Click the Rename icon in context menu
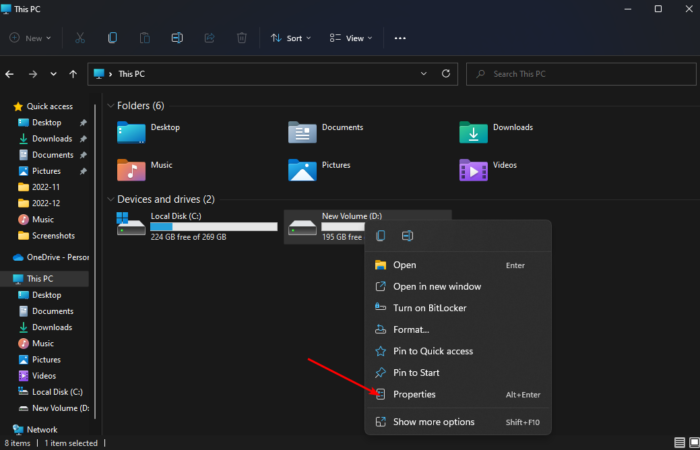Image resolution: width=700 pixels, height=450 pixels. point(407,236)
